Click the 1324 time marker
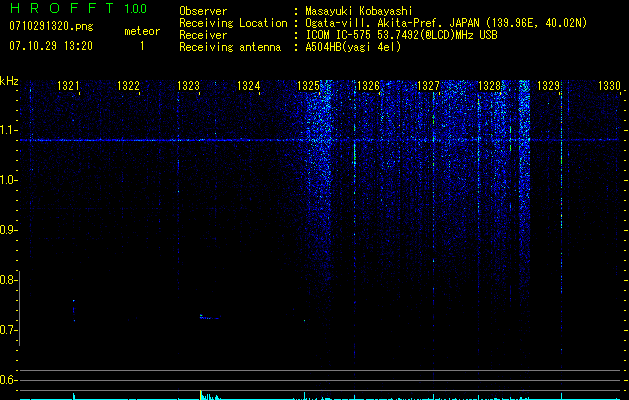The width and height of the screenshot is (629, 400). [248, 85]
